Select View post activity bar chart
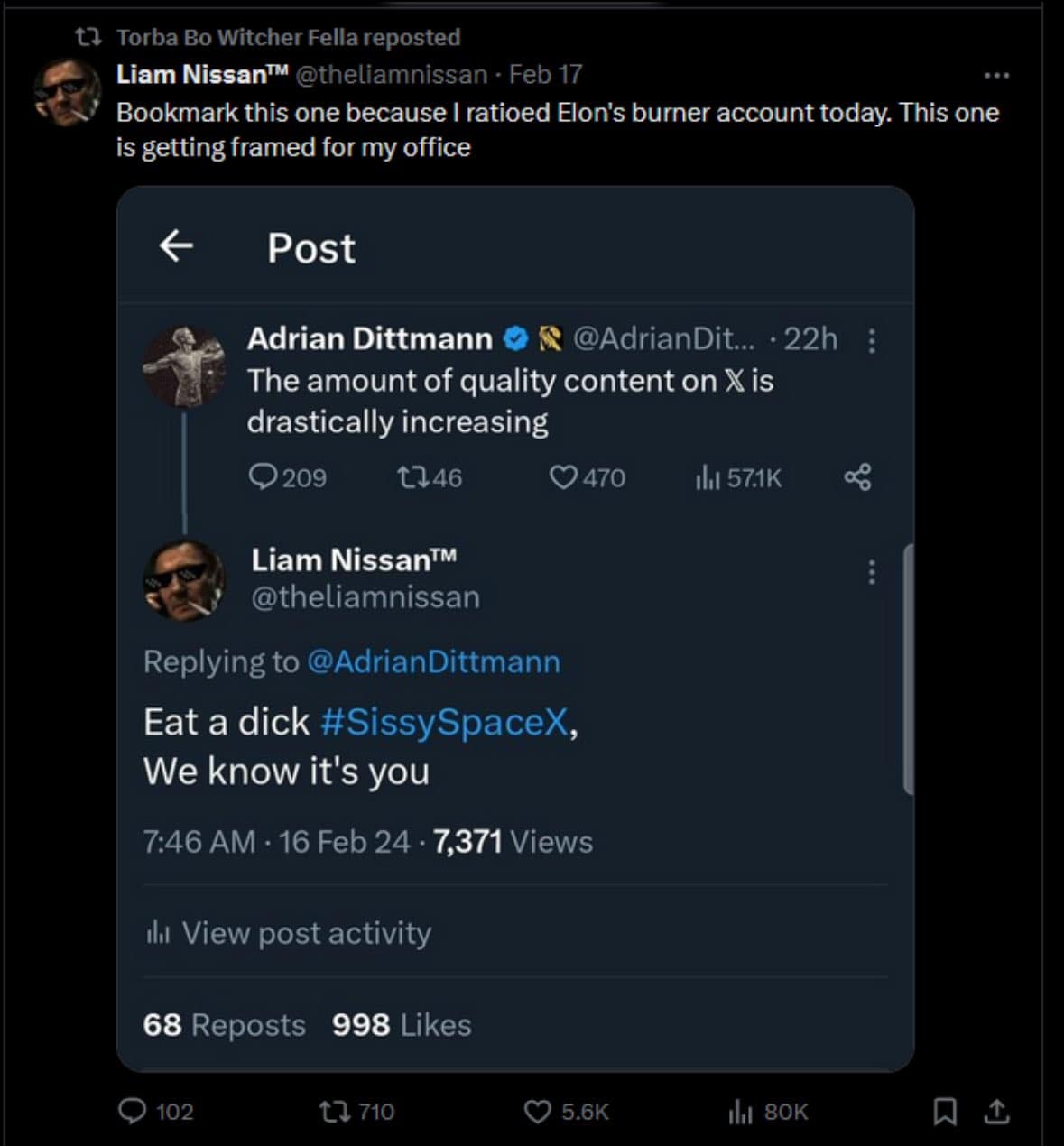This screenshot has width=1064, height=1146. coord(286,933)
